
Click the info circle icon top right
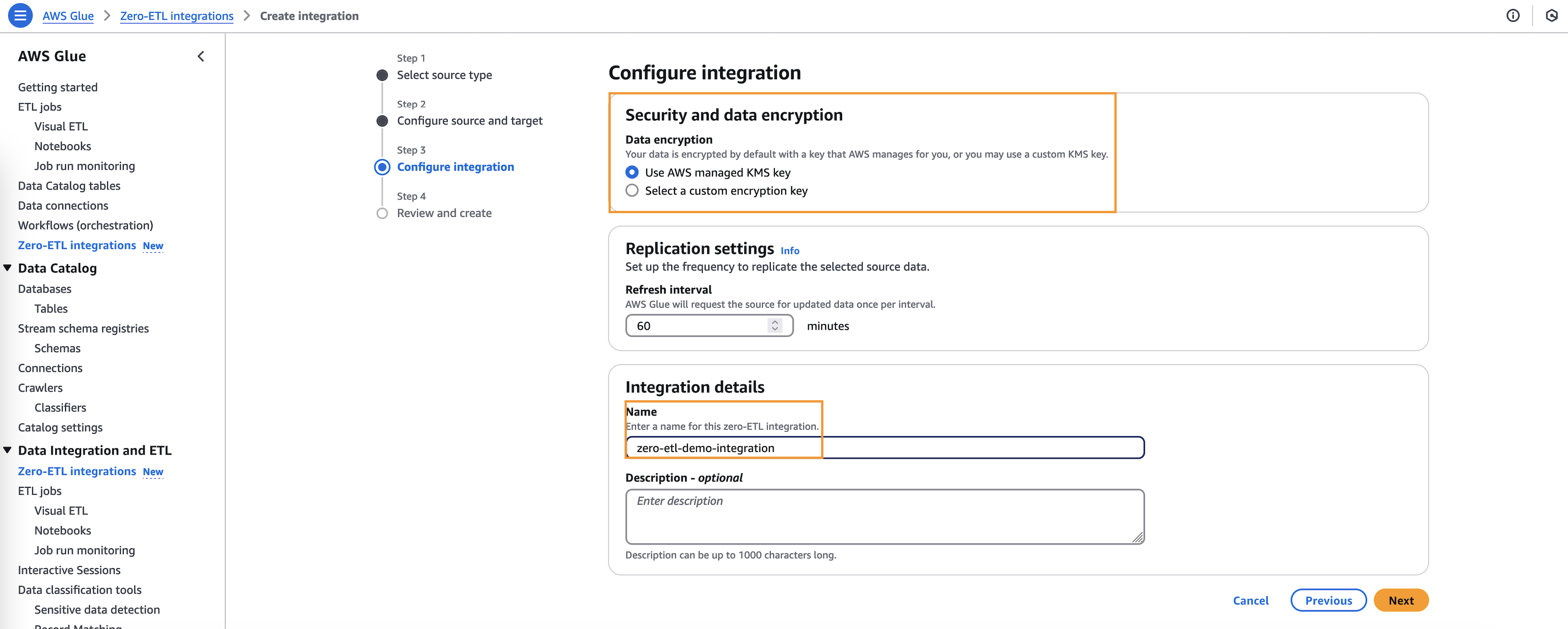(1513, 16)
